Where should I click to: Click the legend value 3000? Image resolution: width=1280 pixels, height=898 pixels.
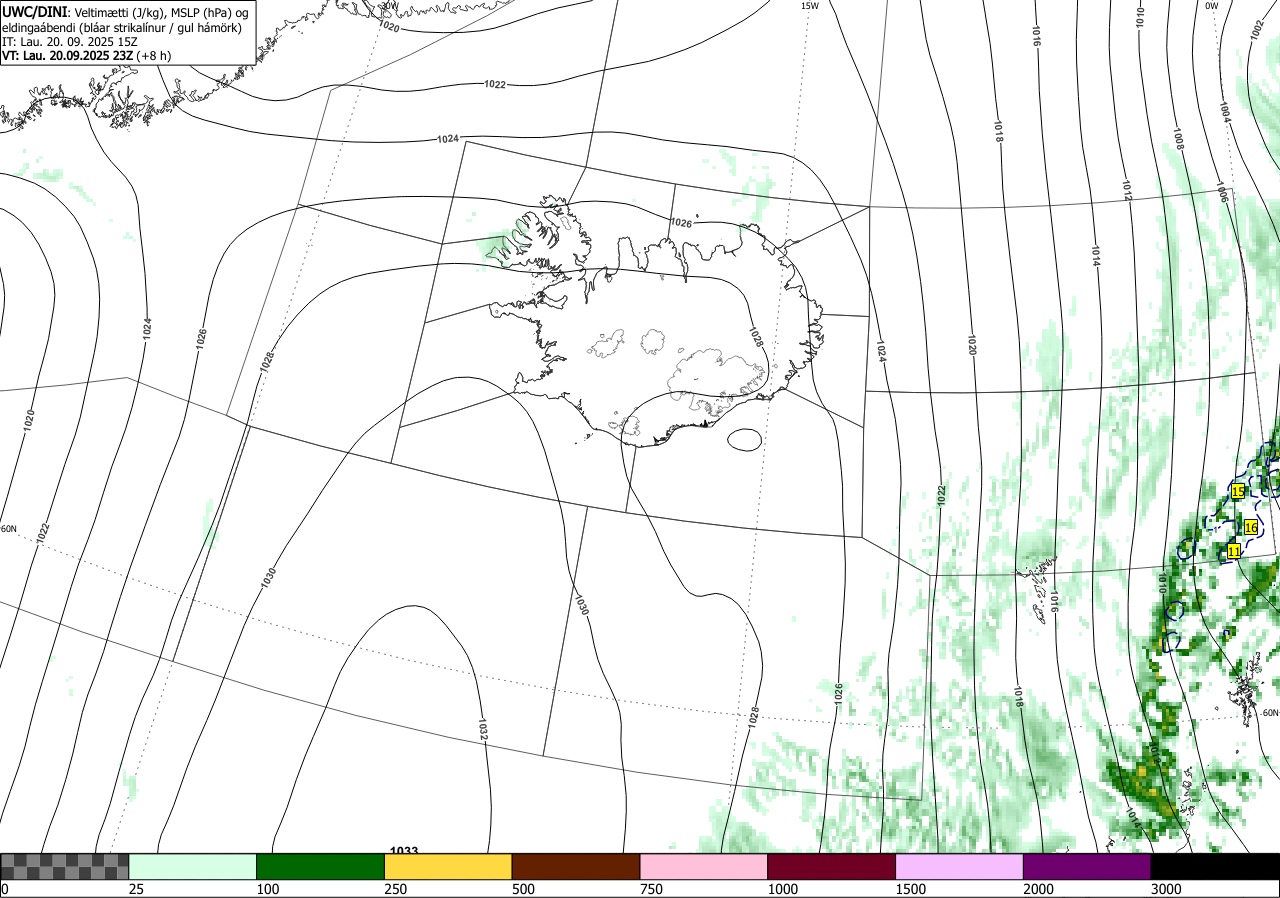pyautogui.click(x=1167, y=889)
